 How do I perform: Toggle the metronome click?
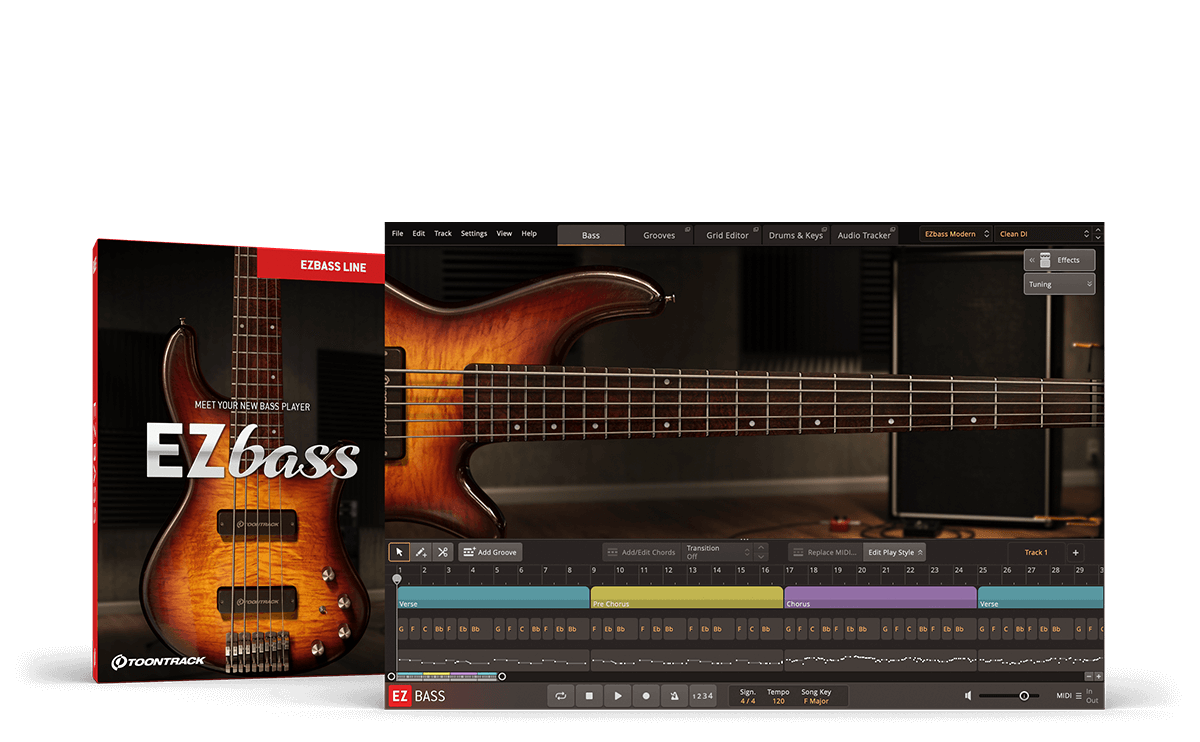674,696
